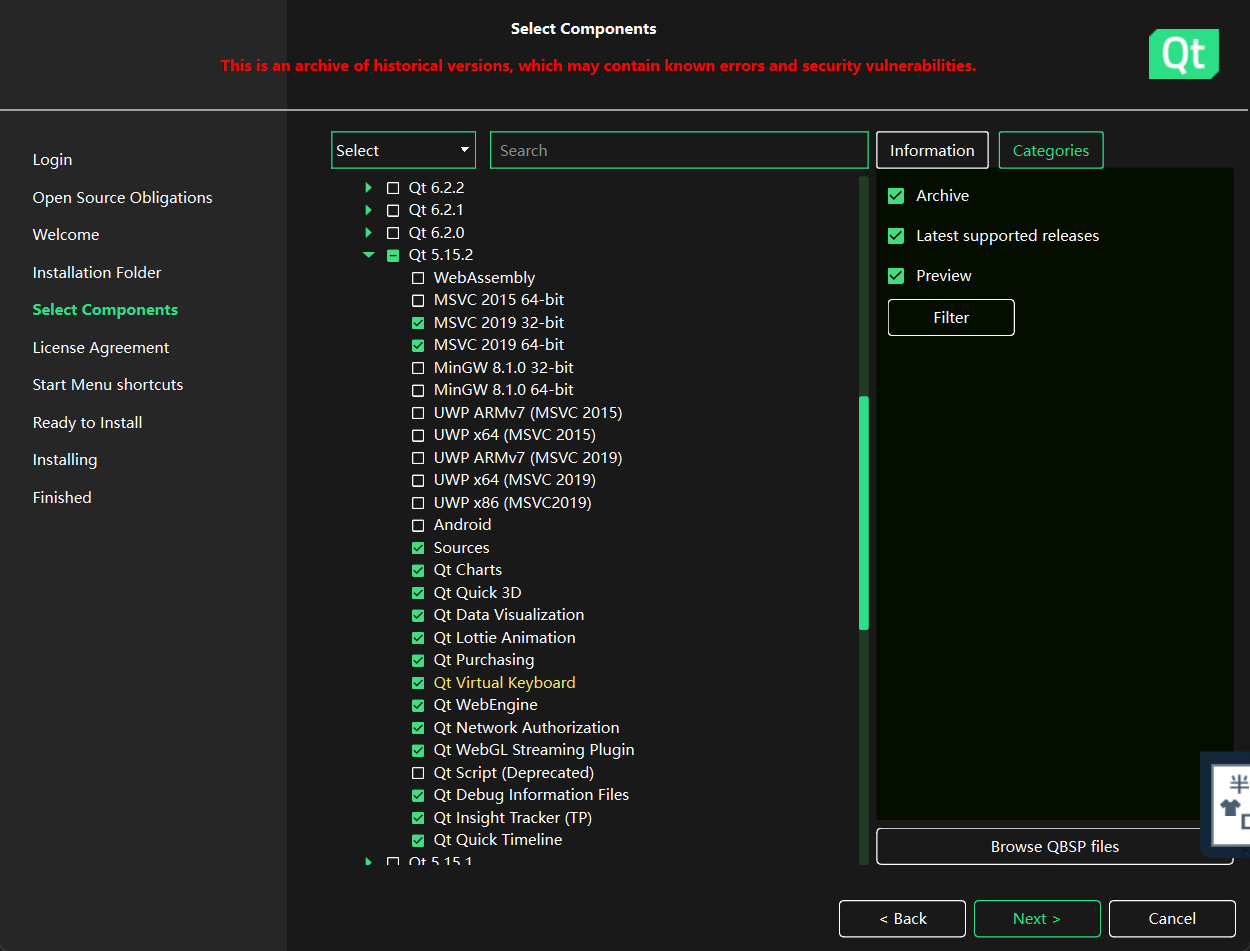Click the Ready to Install step

[x=88, y=423]
